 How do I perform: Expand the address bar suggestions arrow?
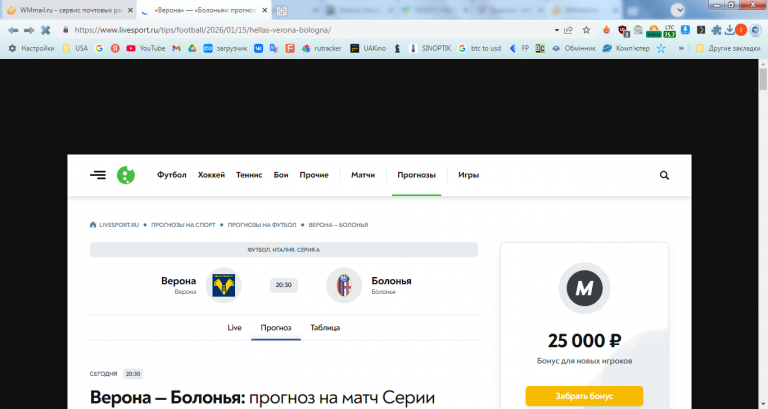[x=556, y=30]
